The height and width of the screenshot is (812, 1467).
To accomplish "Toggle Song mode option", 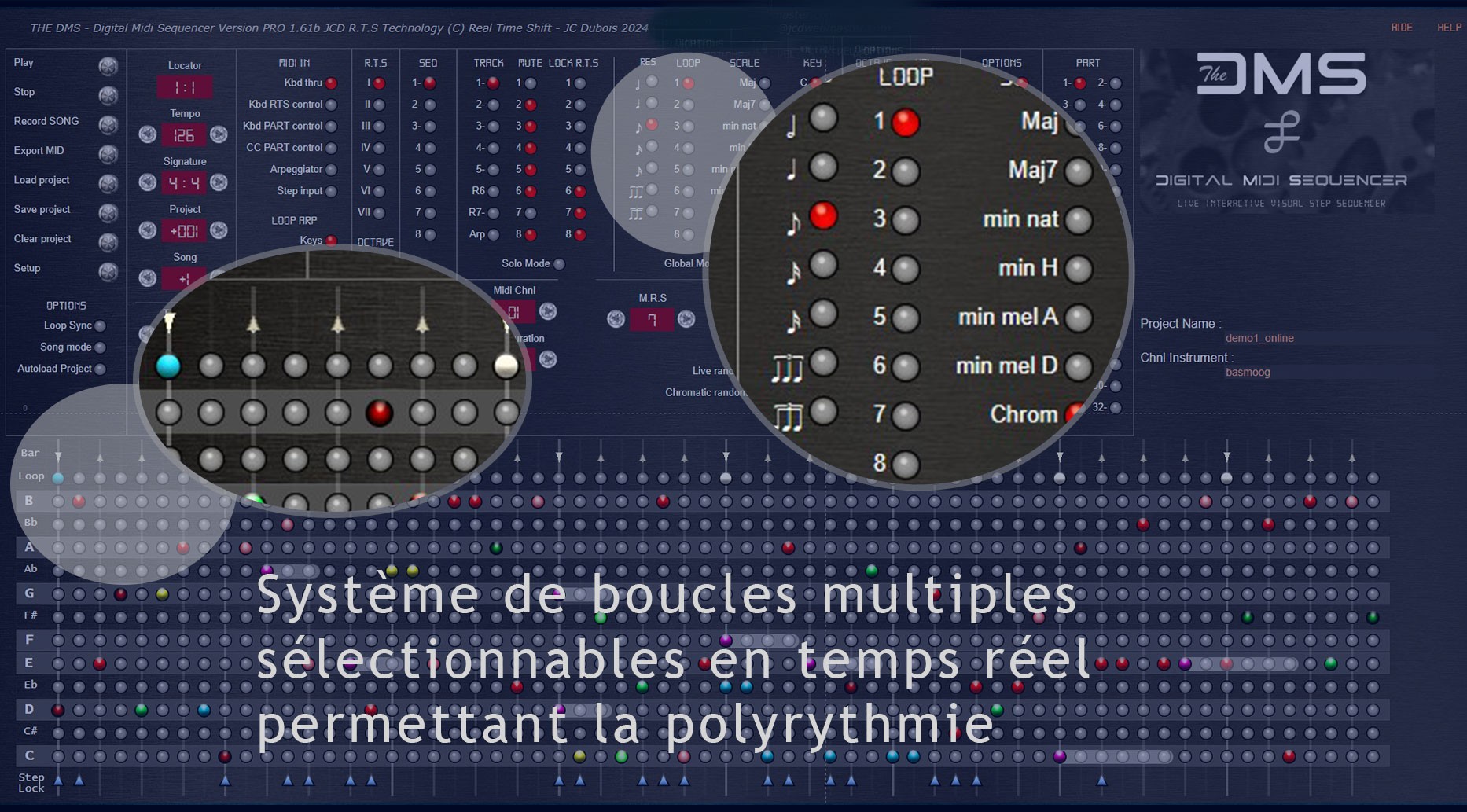I will tap(100, 347).
